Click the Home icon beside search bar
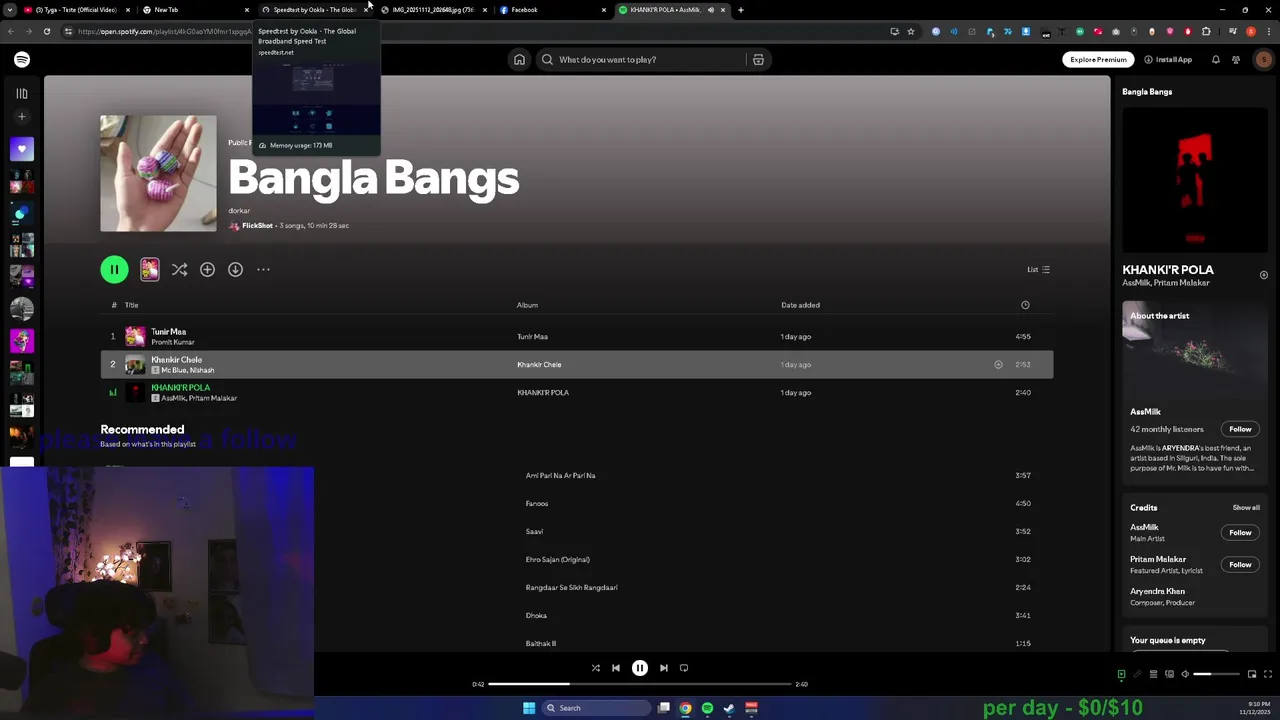Image resolution: width=1280 pixels, height=720 pixels. click(519, 60)
